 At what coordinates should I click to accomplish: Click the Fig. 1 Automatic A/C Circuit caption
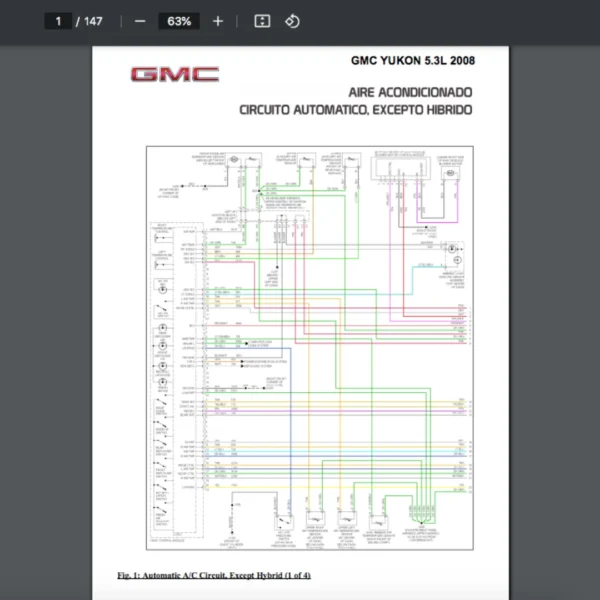point(214,576)
